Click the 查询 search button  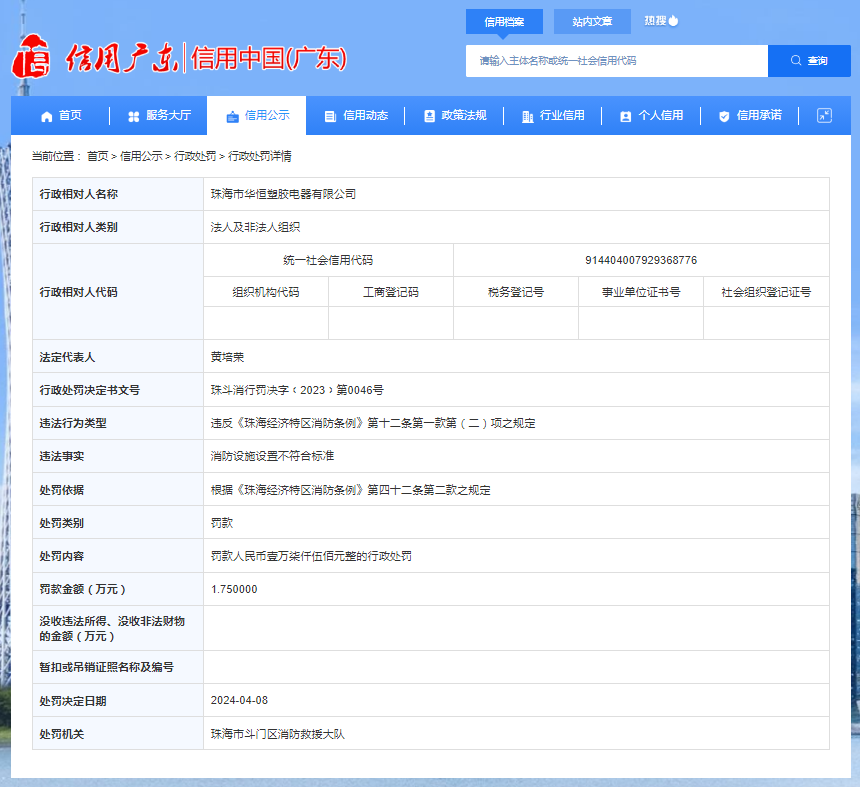pos(810,61)
